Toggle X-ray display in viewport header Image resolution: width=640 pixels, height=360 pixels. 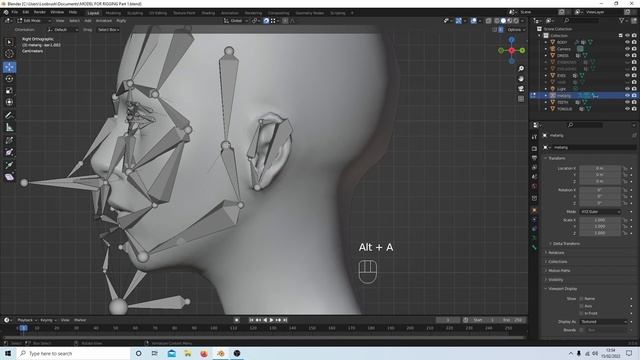(489, 20)
